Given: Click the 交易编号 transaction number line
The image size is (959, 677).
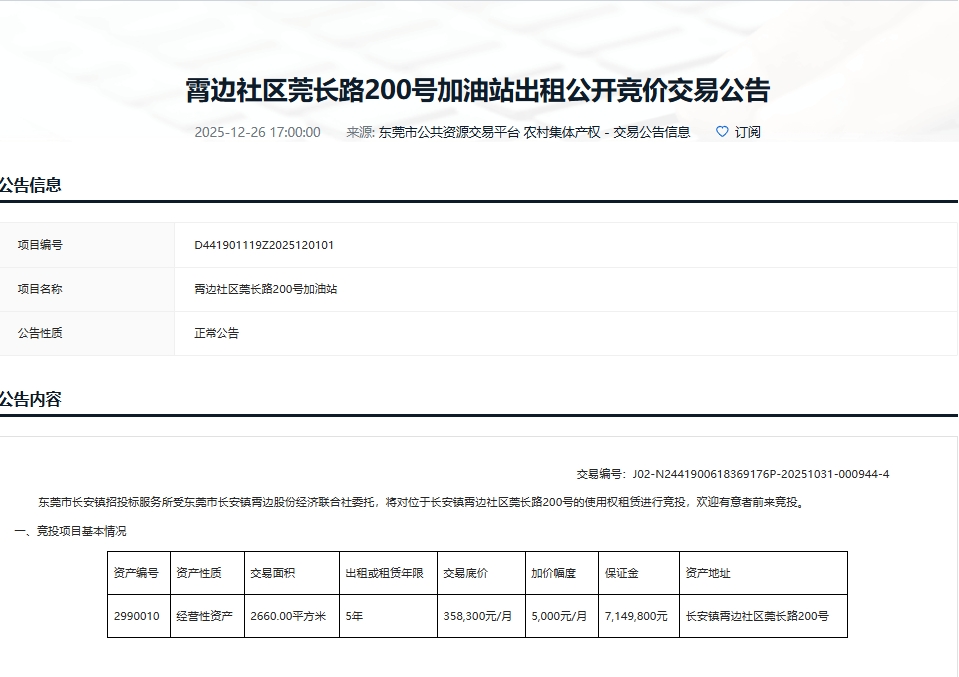Looking at the screenshot, I should [x=732, y=474].
